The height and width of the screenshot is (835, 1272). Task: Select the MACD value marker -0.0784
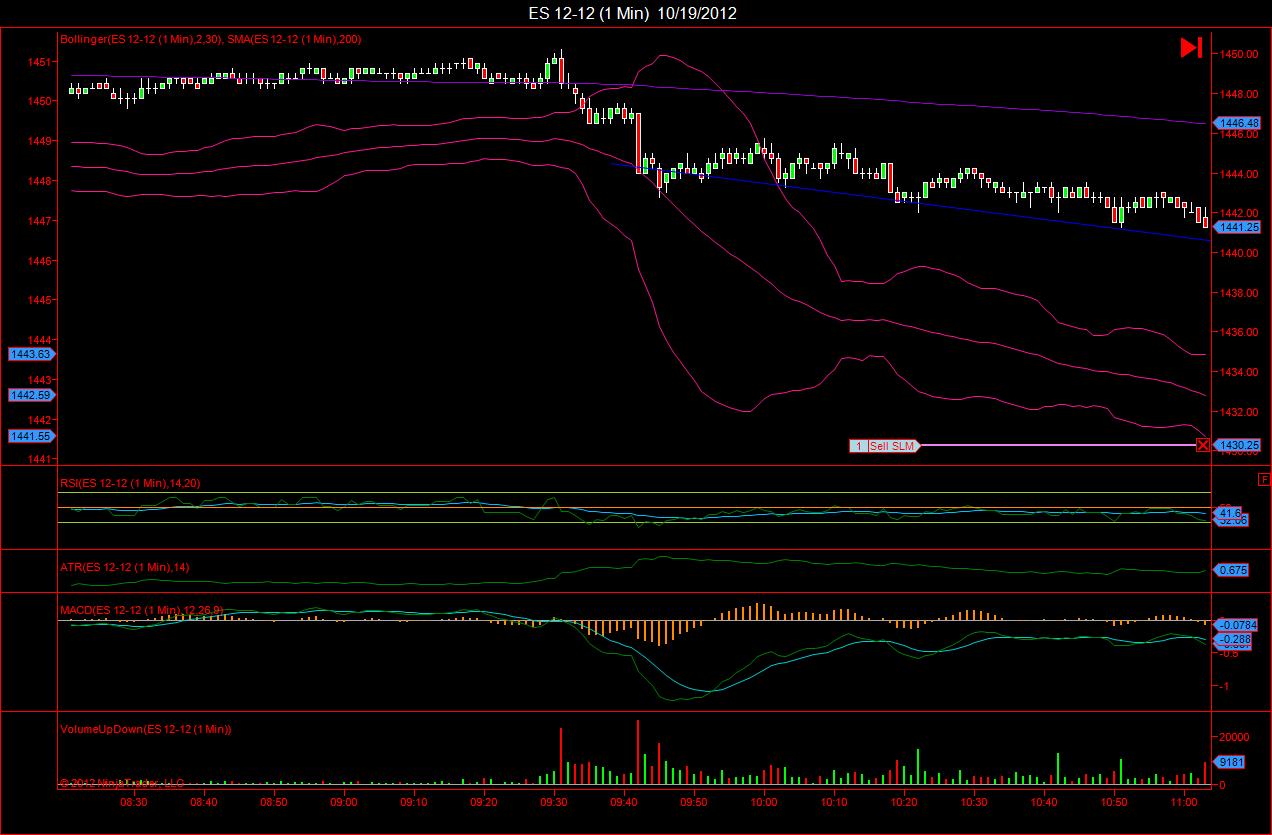pos(1236,624)
